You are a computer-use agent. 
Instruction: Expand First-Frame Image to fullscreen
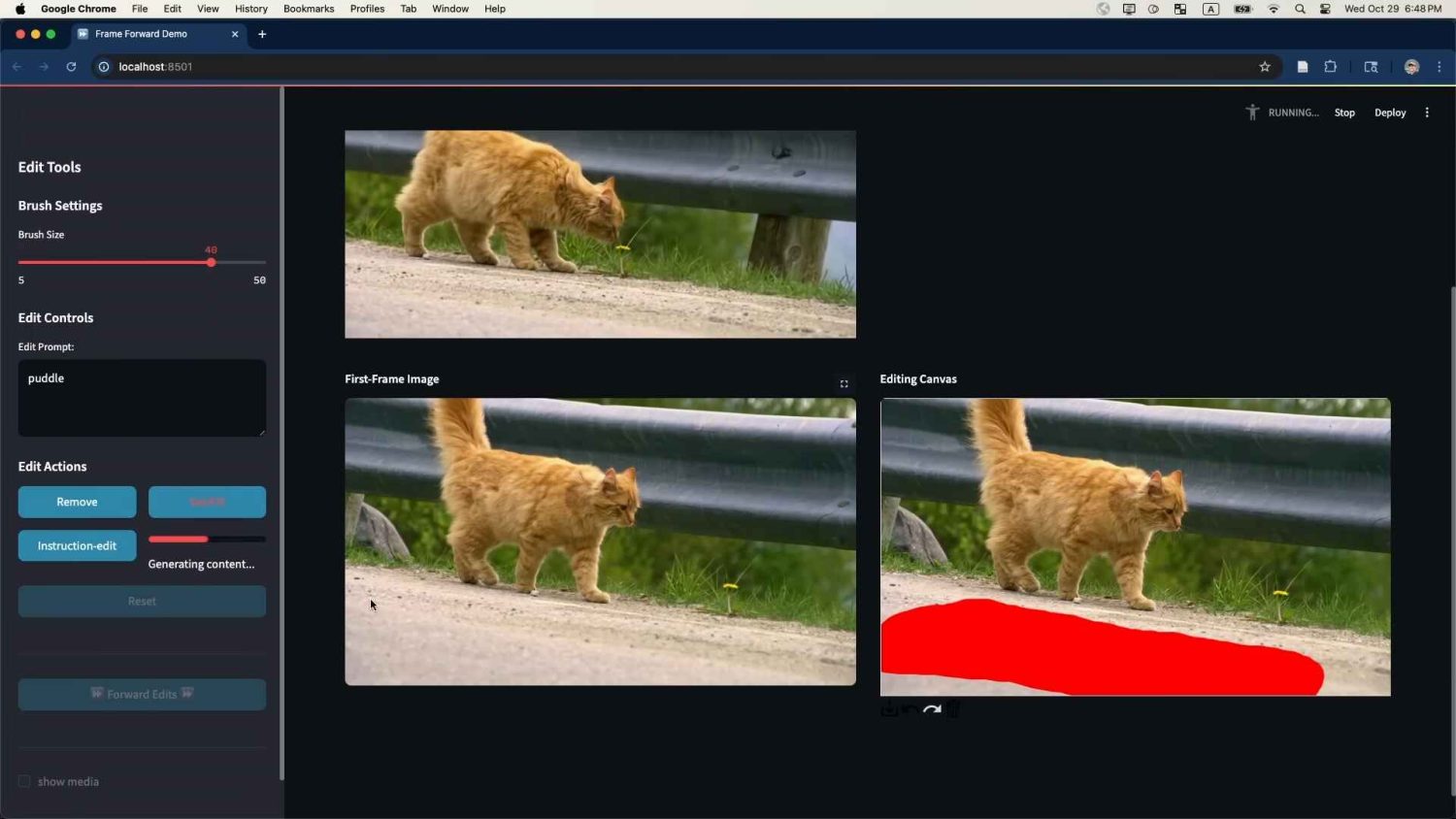(844, 384)
